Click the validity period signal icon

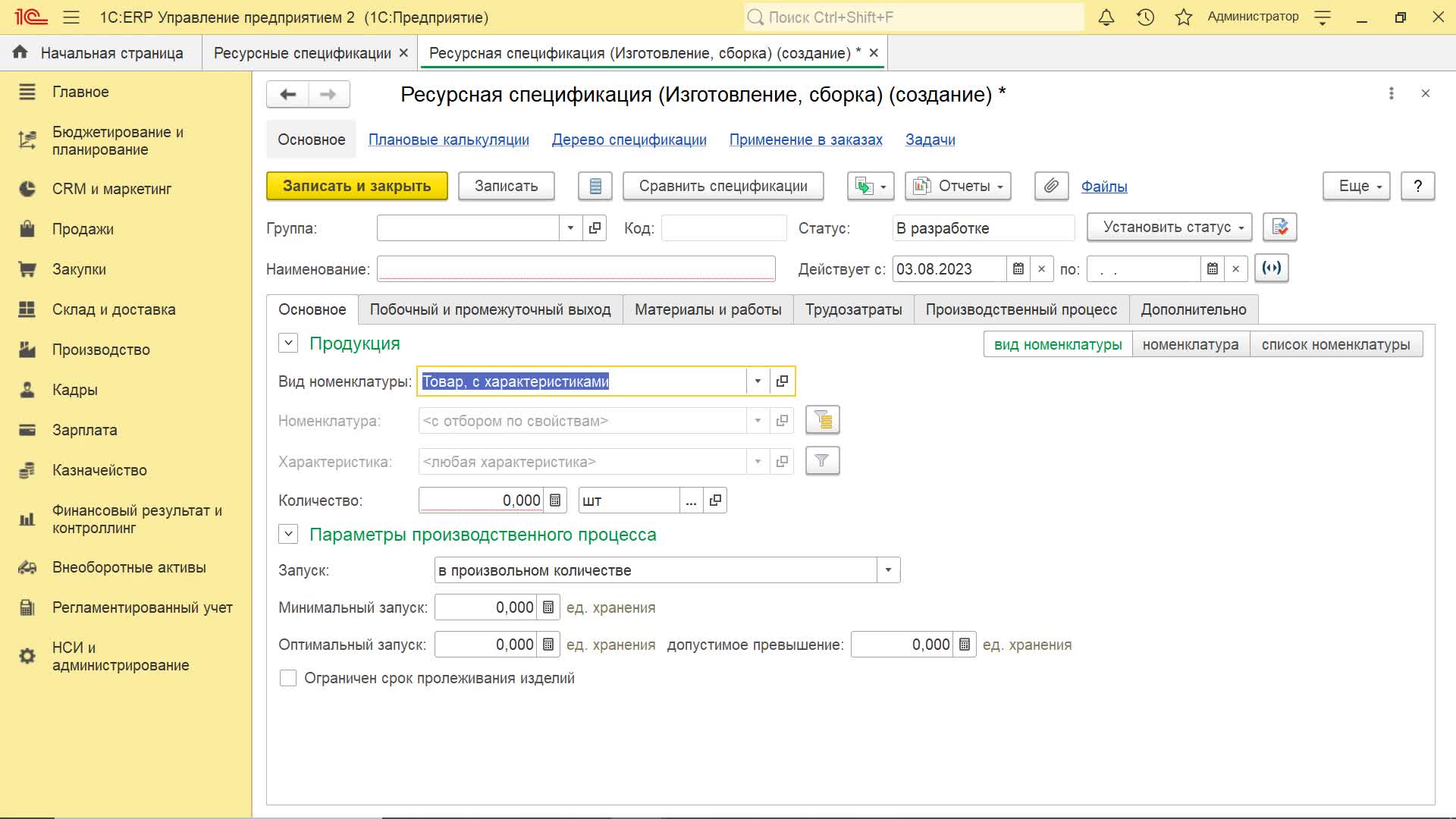(1272, 268)
